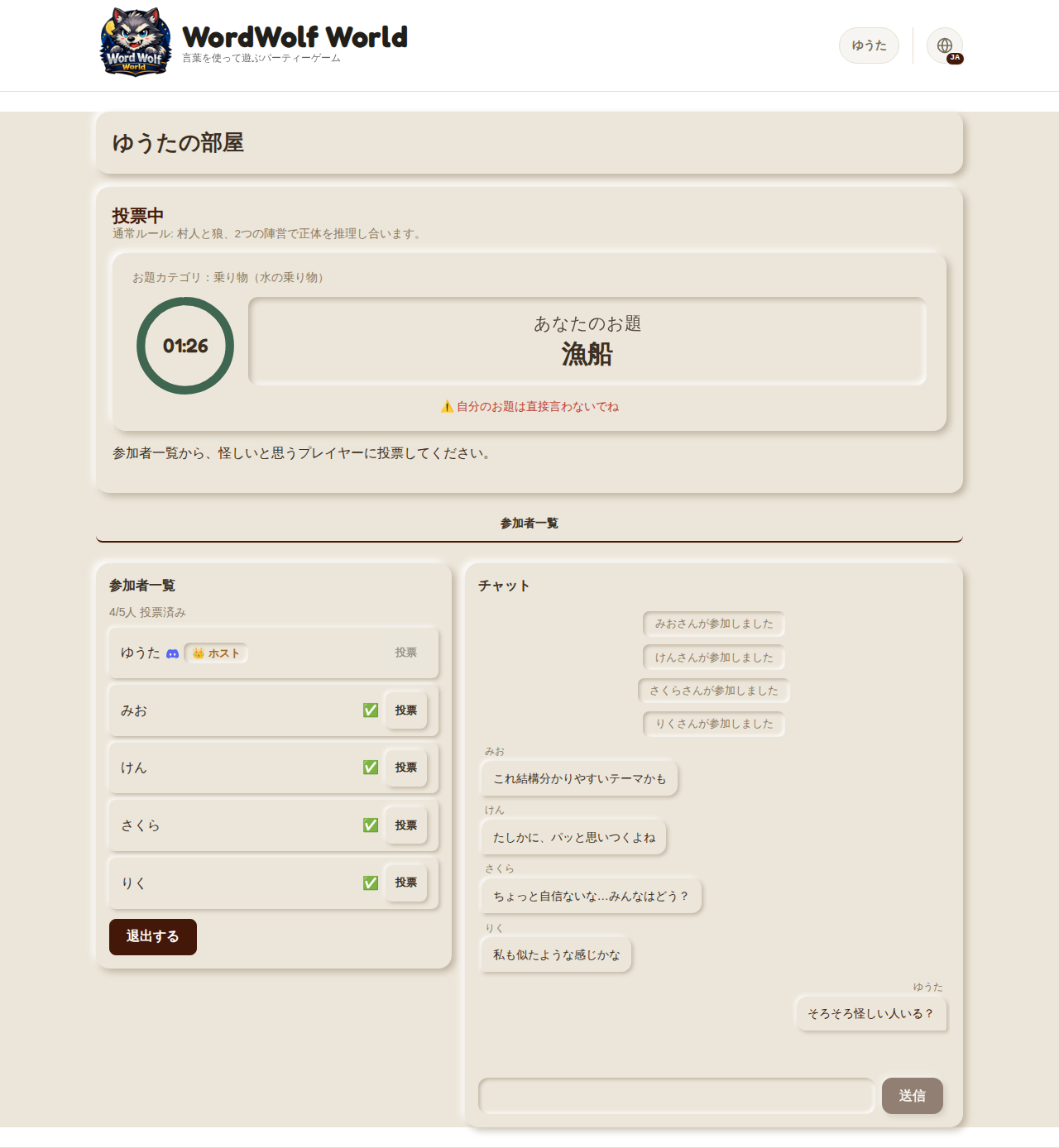Click the ゆうたの部屋 room title

(x=178, y=143)
